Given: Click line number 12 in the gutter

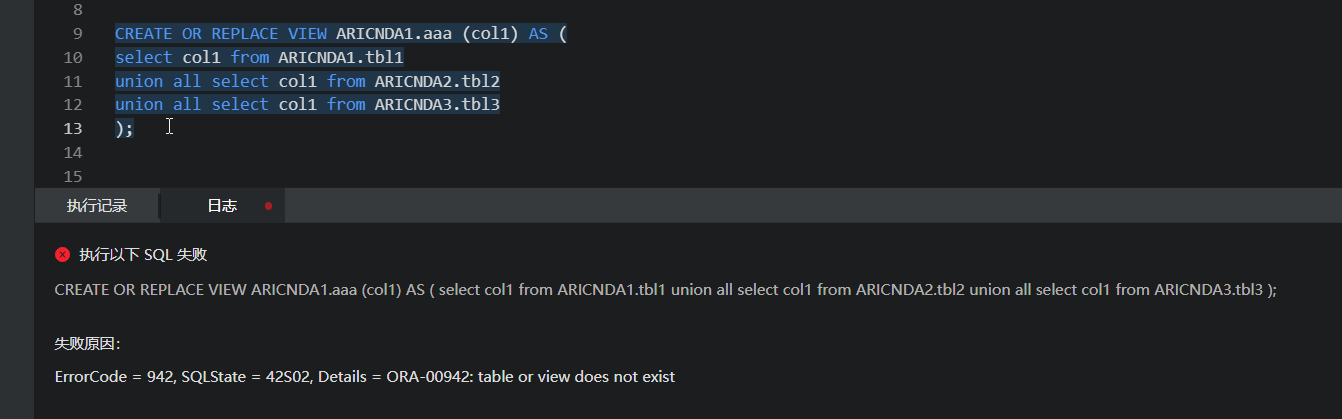Looking at the screenshot, I should 72,105.
